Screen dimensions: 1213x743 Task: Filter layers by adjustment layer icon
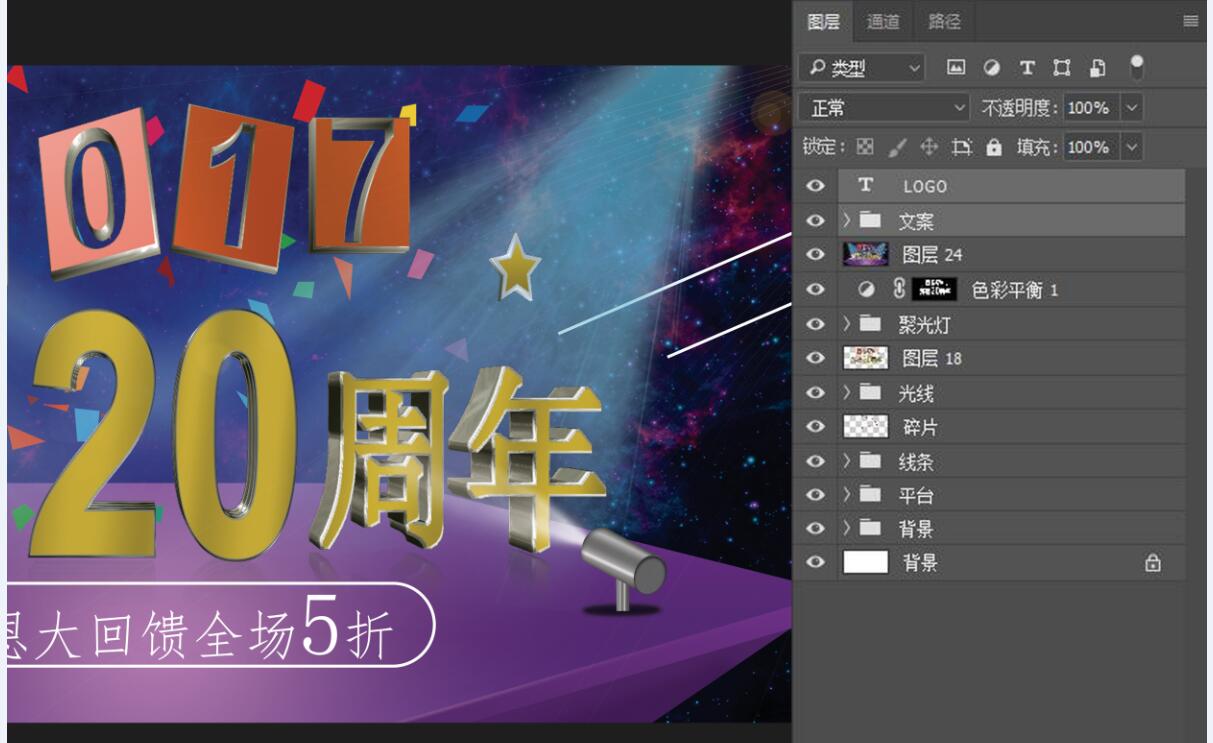point(991,68)
